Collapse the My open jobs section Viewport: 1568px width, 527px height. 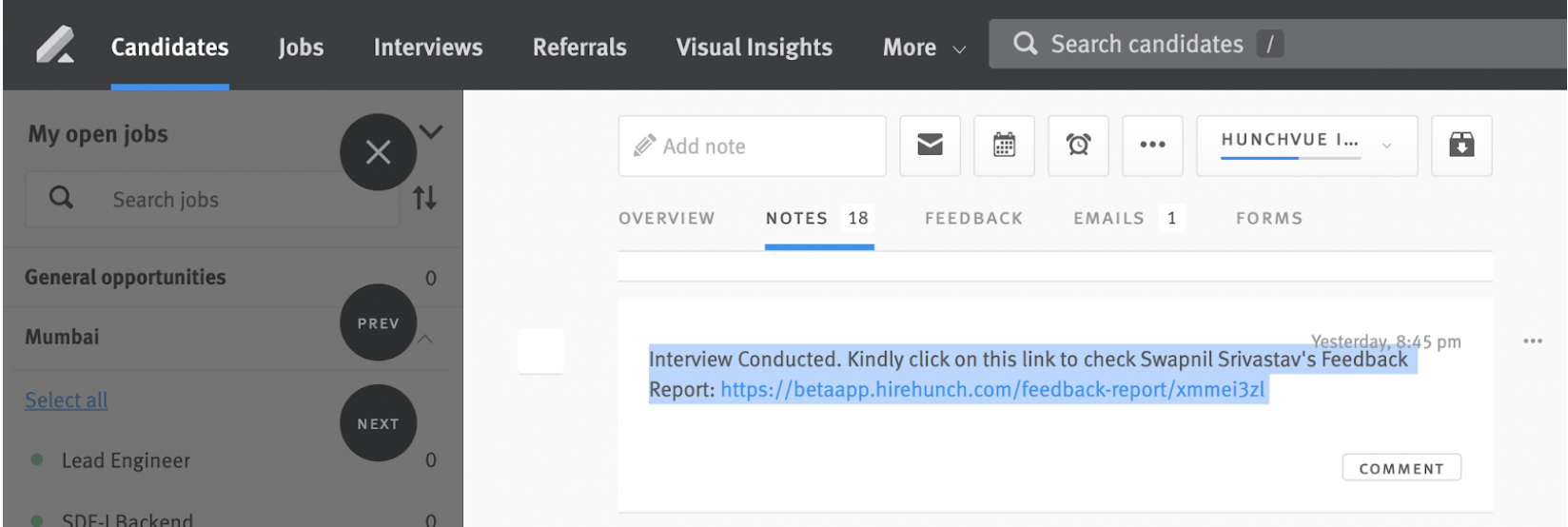coord(431,131)
